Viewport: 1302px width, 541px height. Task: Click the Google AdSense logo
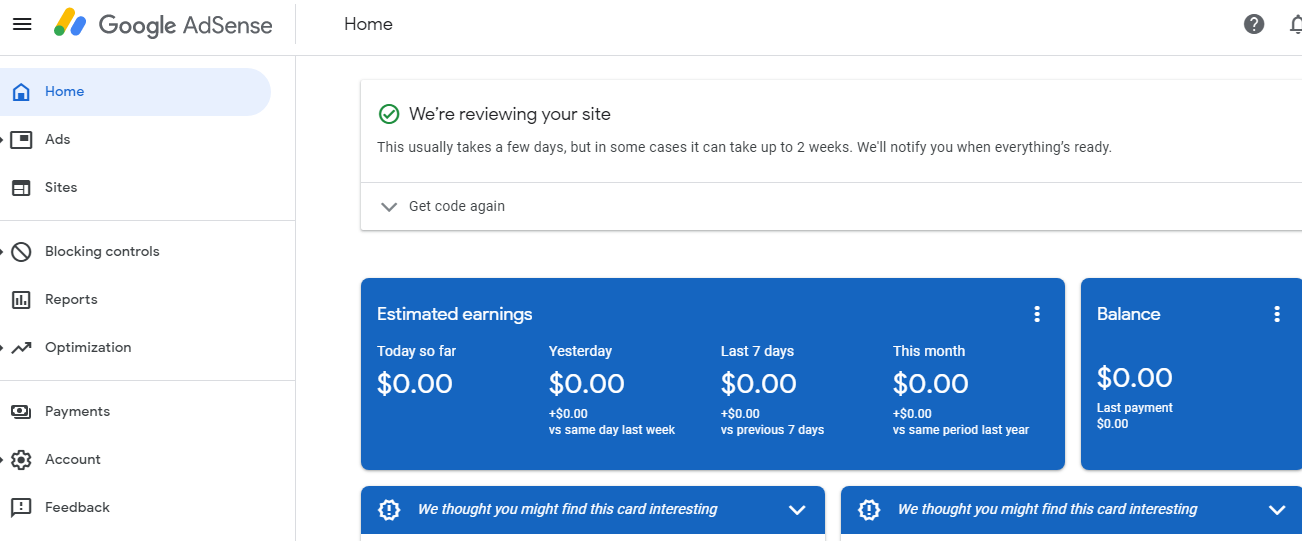[164, 24]
